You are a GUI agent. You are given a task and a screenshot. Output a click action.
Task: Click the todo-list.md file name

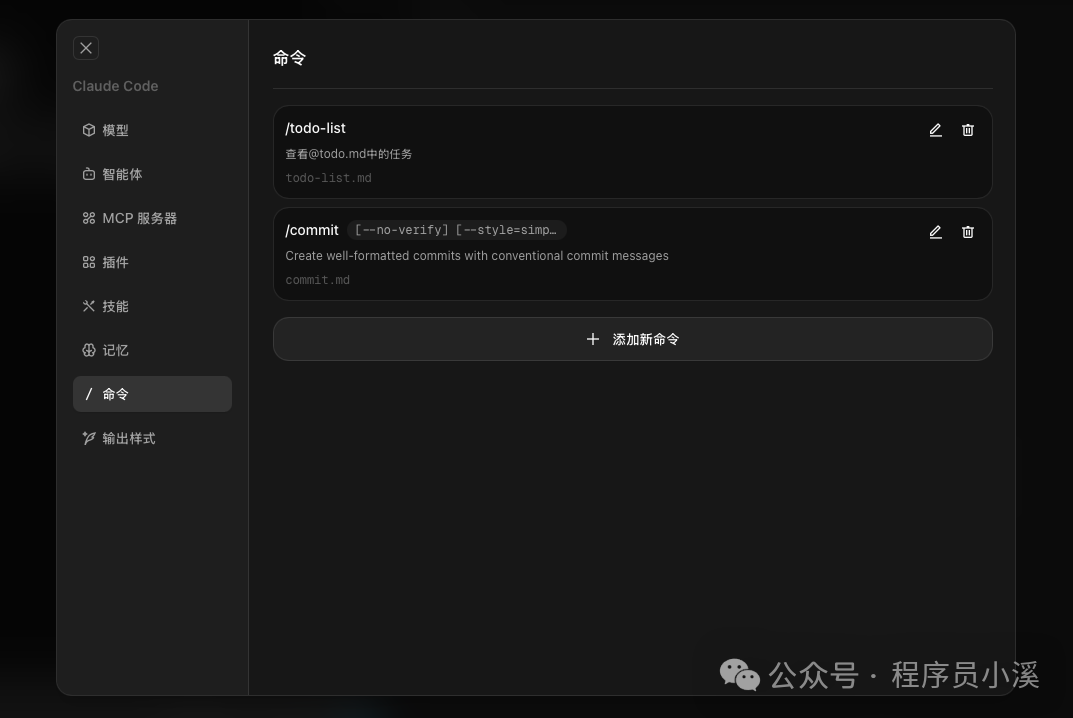pyautogui.click(x=328, y=178)
